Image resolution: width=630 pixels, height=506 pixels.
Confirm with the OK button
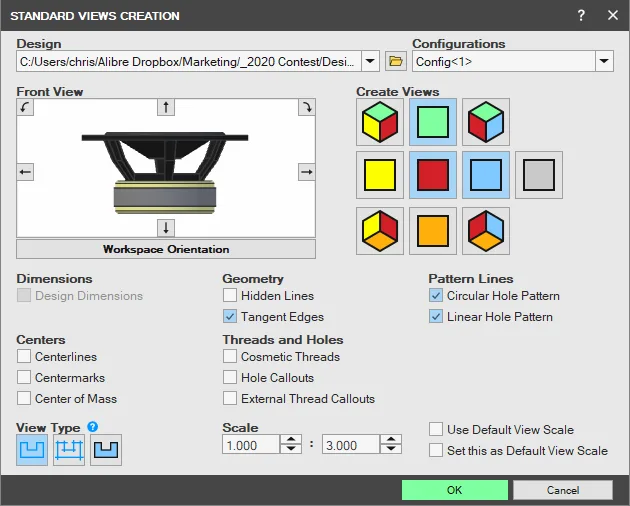pyautogui.click(x=455, y=490)
